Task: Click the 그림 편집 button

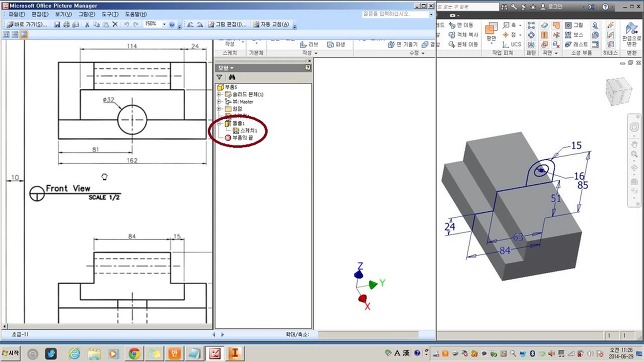Action: [x=227, y=25]
